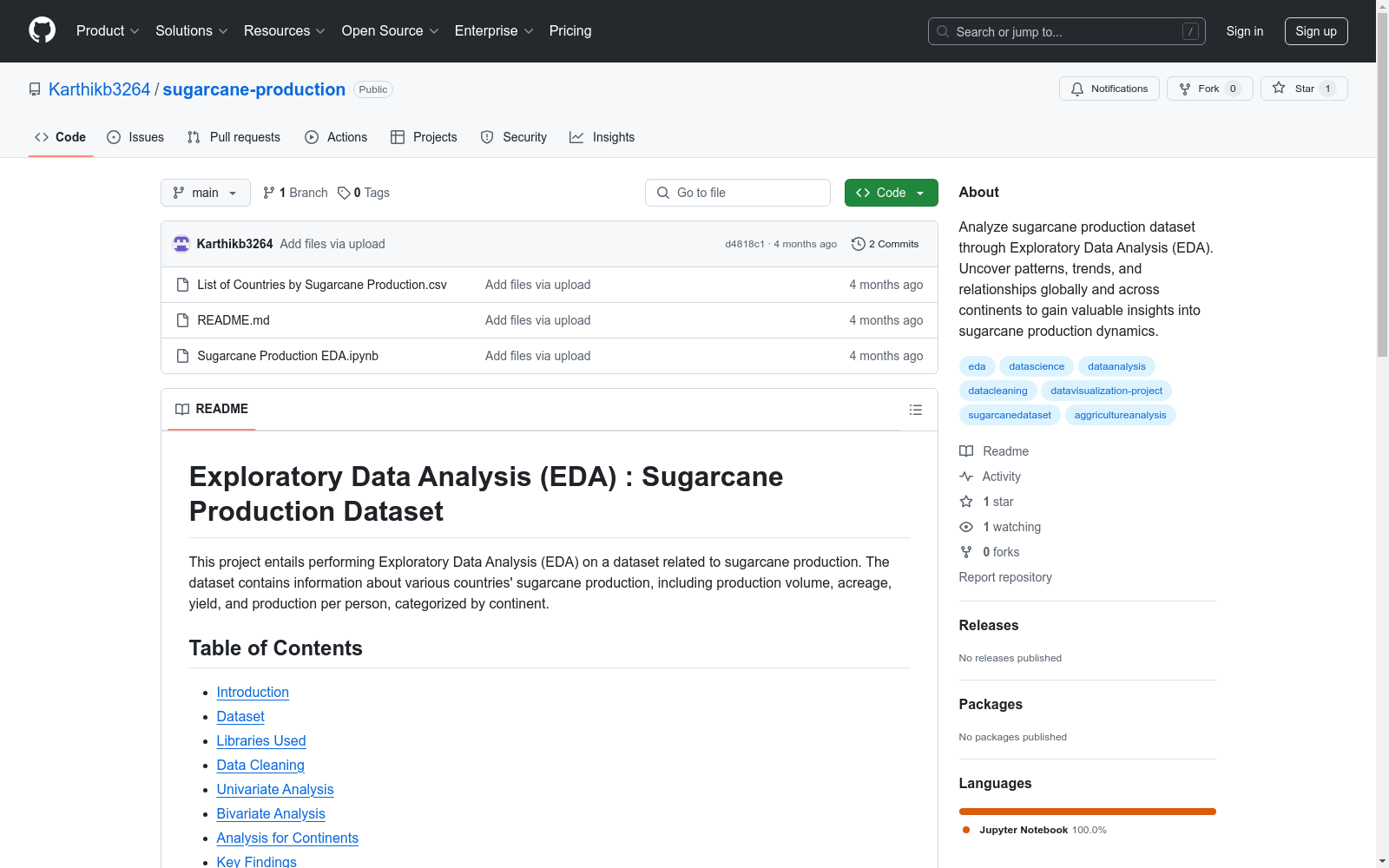
Task: Click the Sign up button
Action: 1316,31
